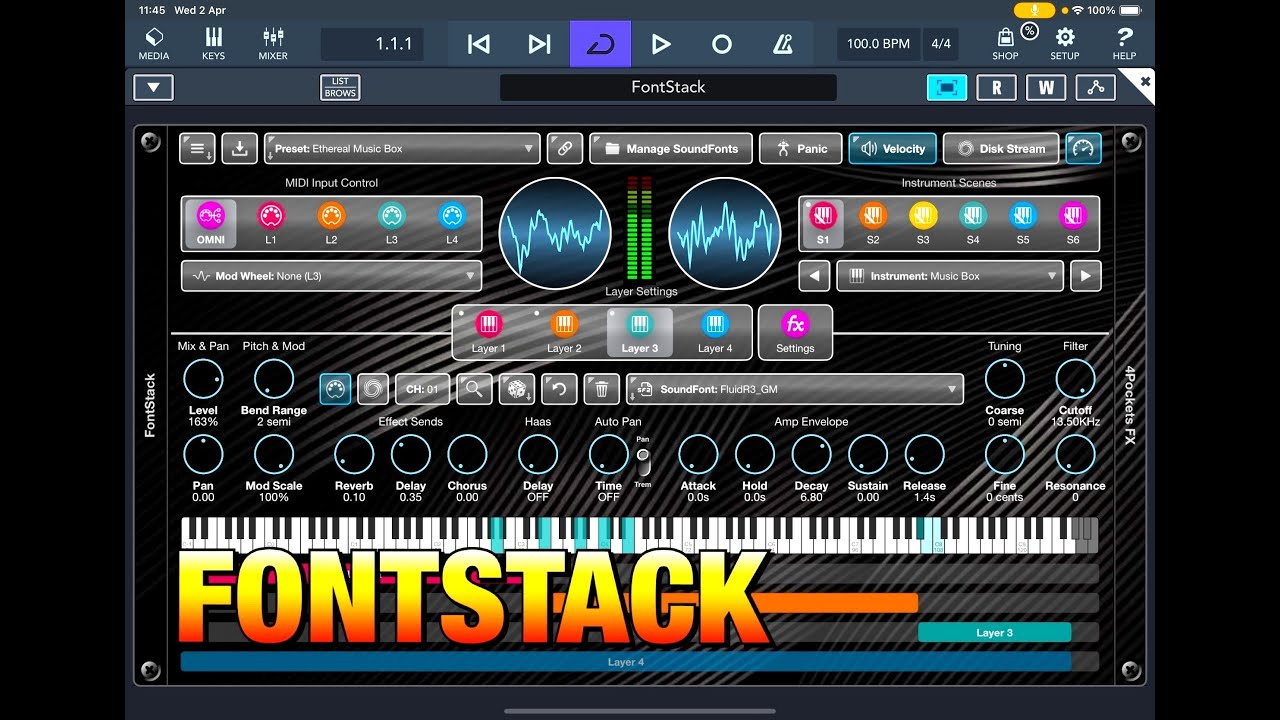Toggle the fullscreen plugin view icon
The image size is (1280, 720).
947,87
